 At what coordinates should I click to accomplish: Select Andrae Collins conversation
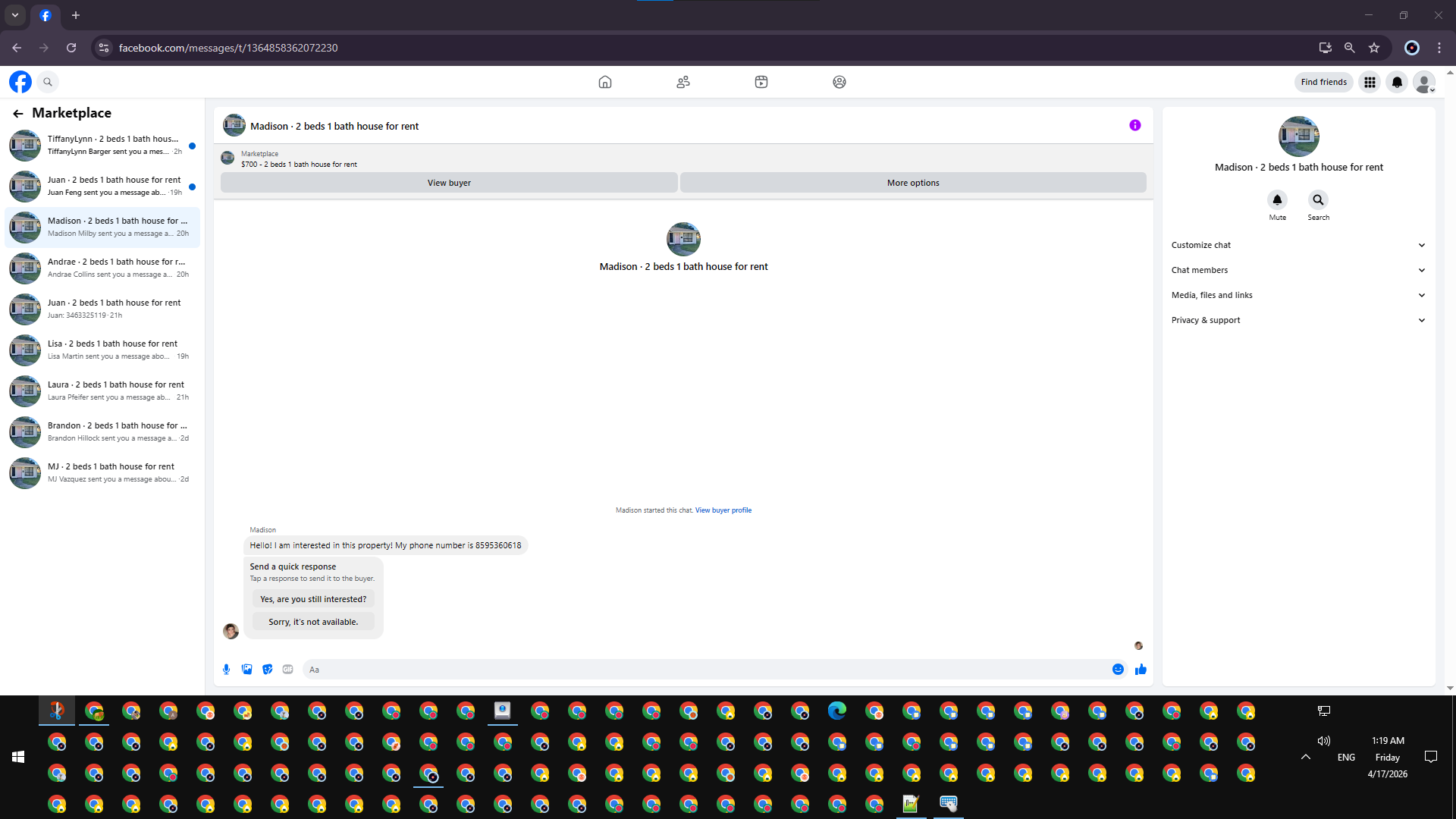pyautogui.click(x=102, y=268)
